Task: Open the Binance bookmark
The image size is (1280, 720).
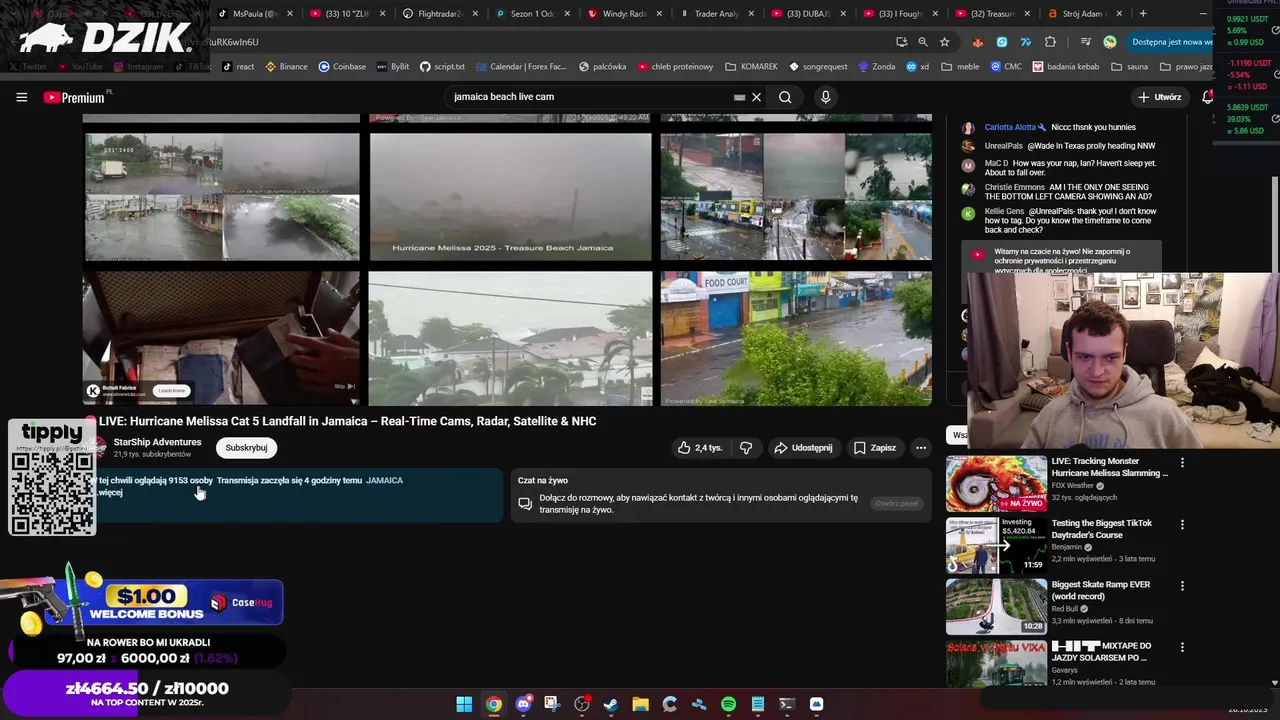Action: [x=286, y=67]
